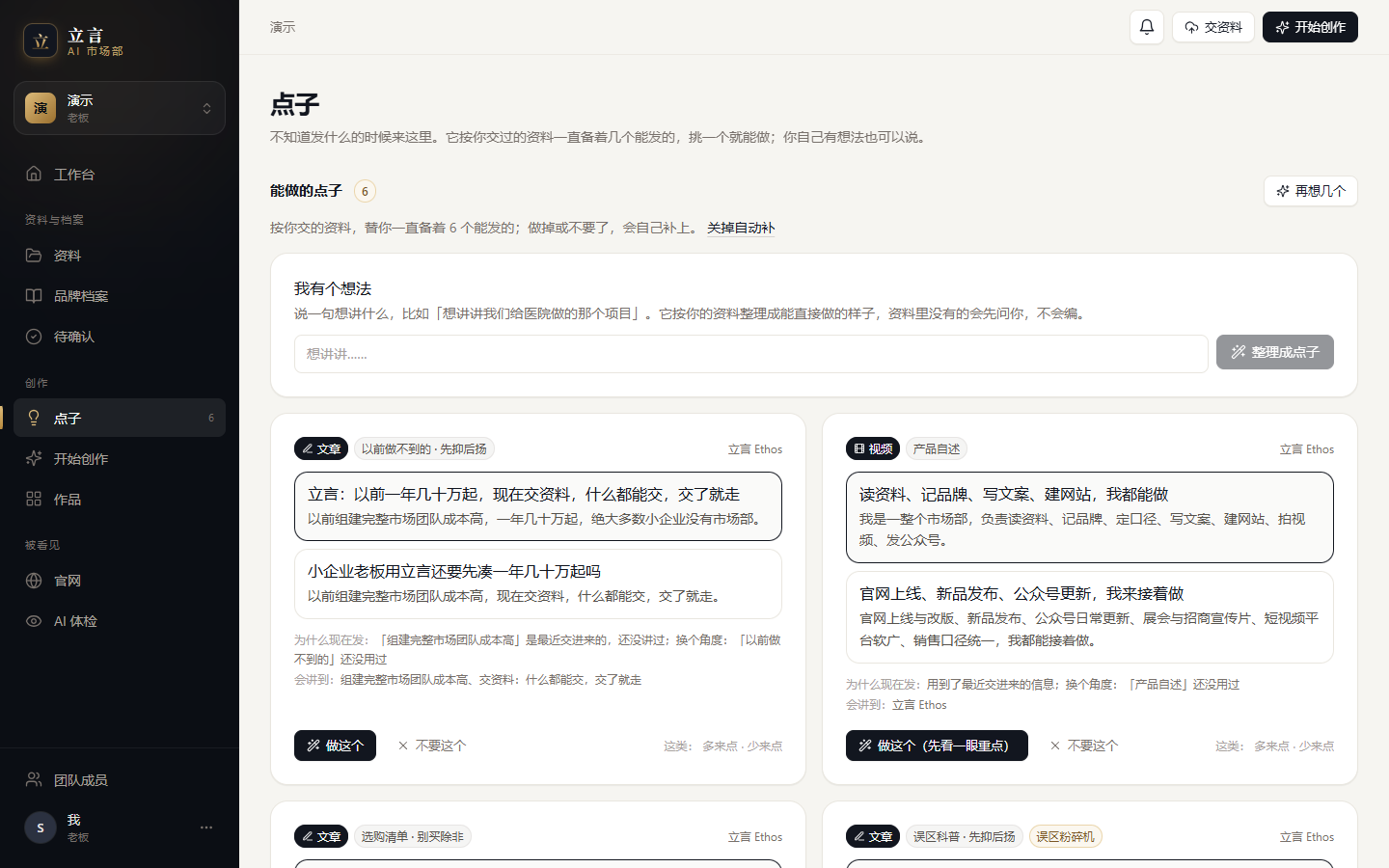Click 立言 Ethos label on the 以前做不到的 card
The image size is (1389, 868).
click(755, 449)
